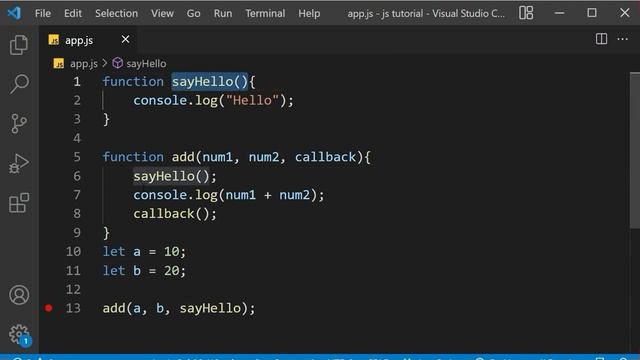The width and height of the screenshot is (640, 360).
Task: Open the Accounts menu icon
Action: (x=19, y=295)
